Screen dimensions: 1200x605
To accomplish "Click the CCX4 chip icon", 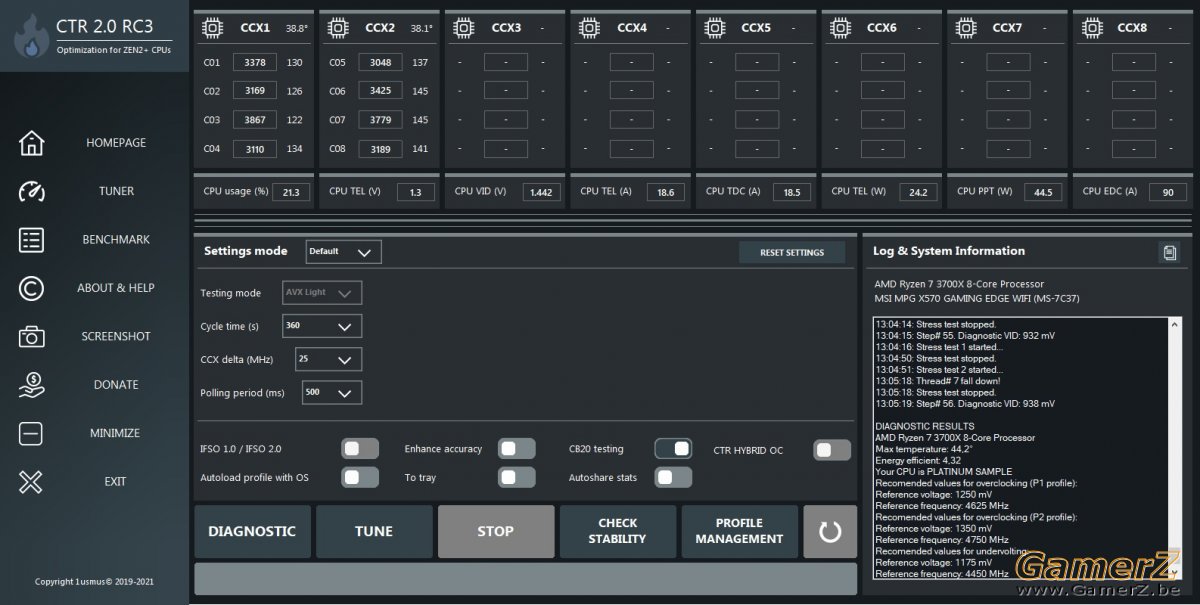I will coord(590,28).
